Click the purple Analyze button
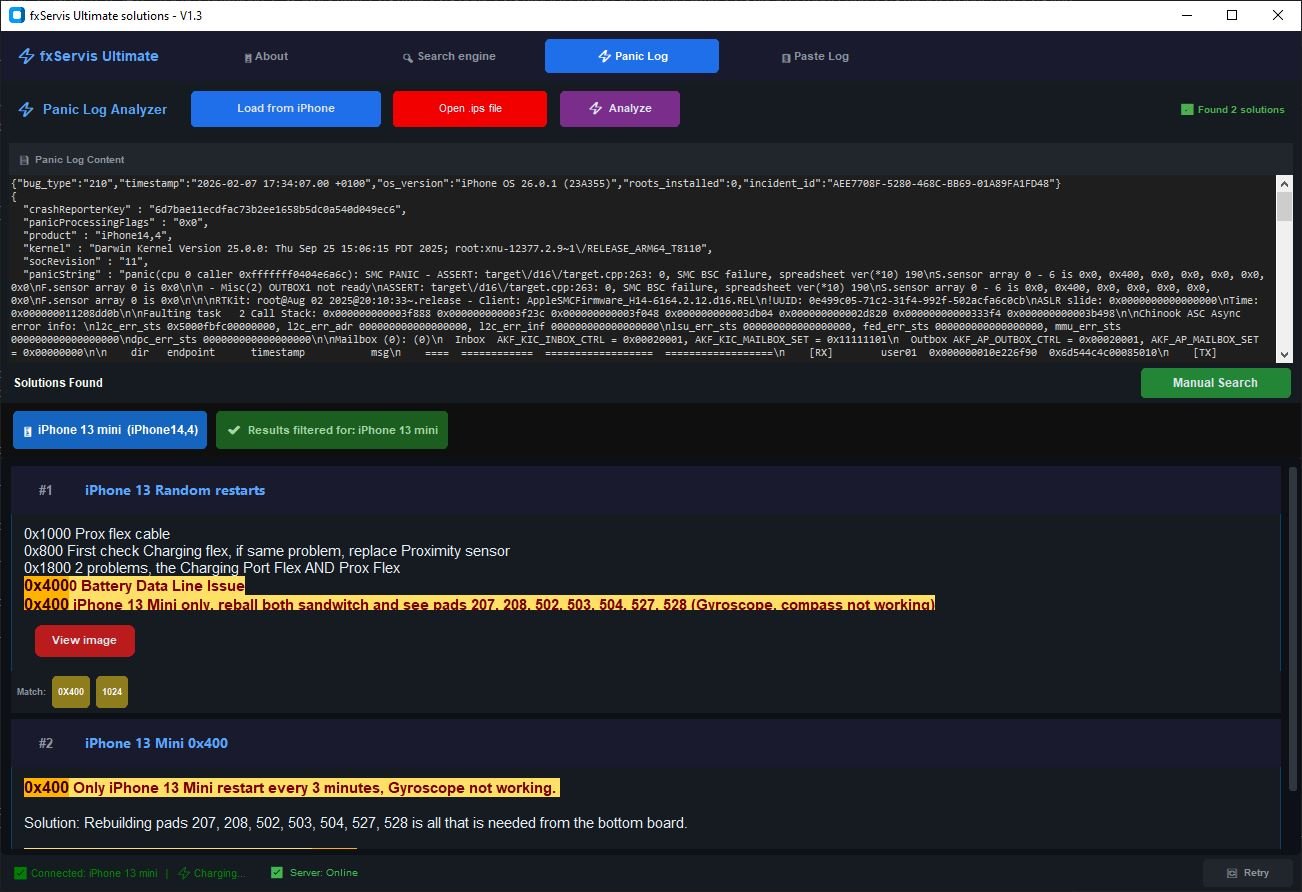The height and width of the screenshot is (892, 1302). pos(620,109)
